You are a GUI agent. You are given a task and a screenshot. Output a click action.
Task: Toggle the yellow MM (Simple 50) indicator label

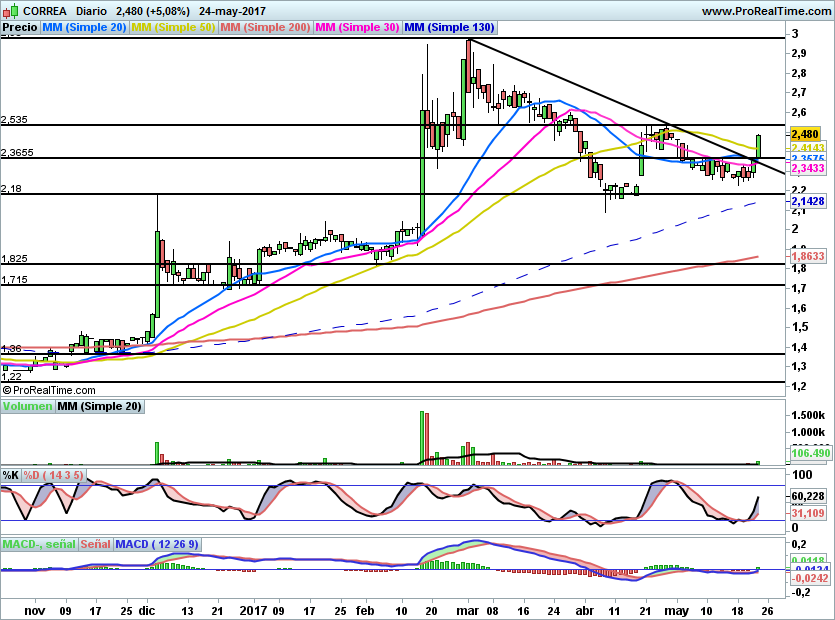point(173,28)
